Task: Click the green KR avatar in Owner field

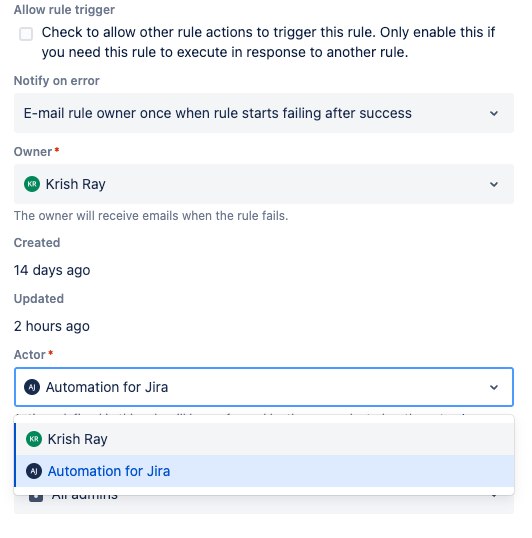Action: coord(32,184)
